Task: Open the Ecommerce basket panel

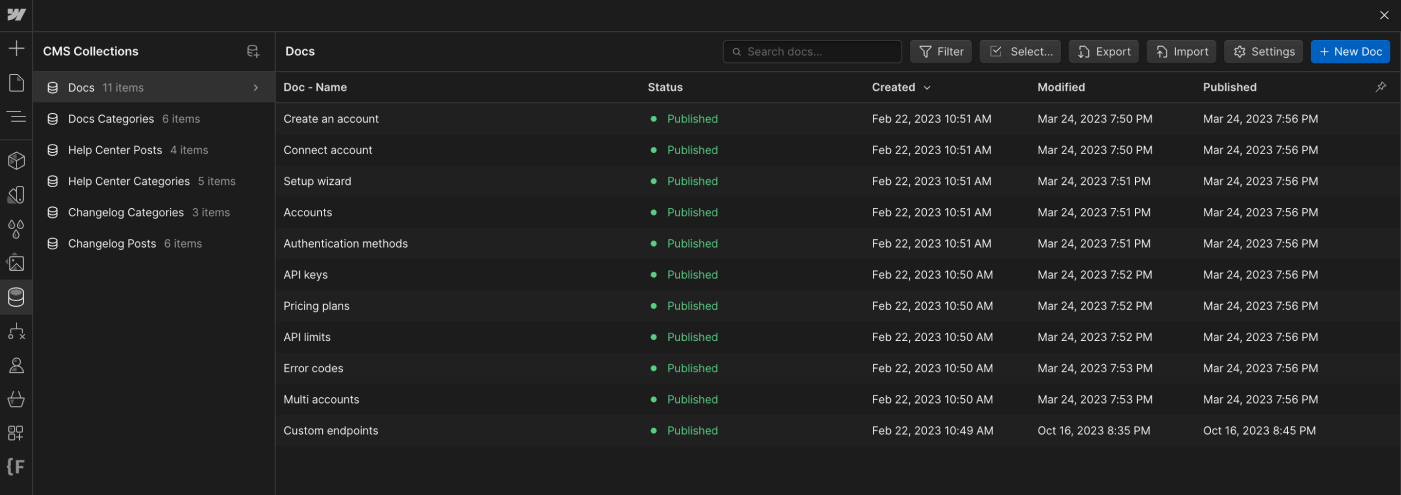Action: tap(16, 399)
